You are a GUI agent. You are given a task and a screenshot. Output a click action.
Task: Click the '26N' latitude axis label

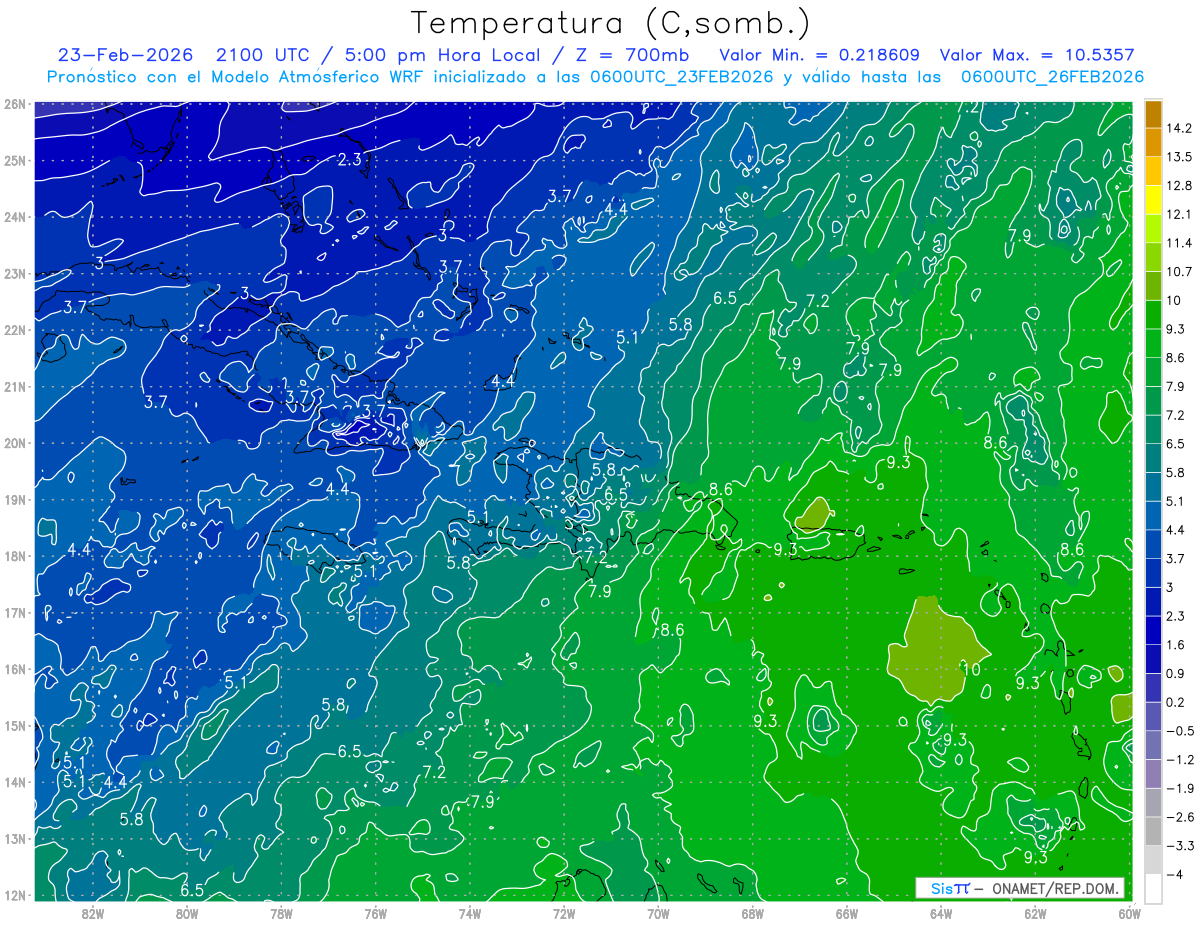15,104
